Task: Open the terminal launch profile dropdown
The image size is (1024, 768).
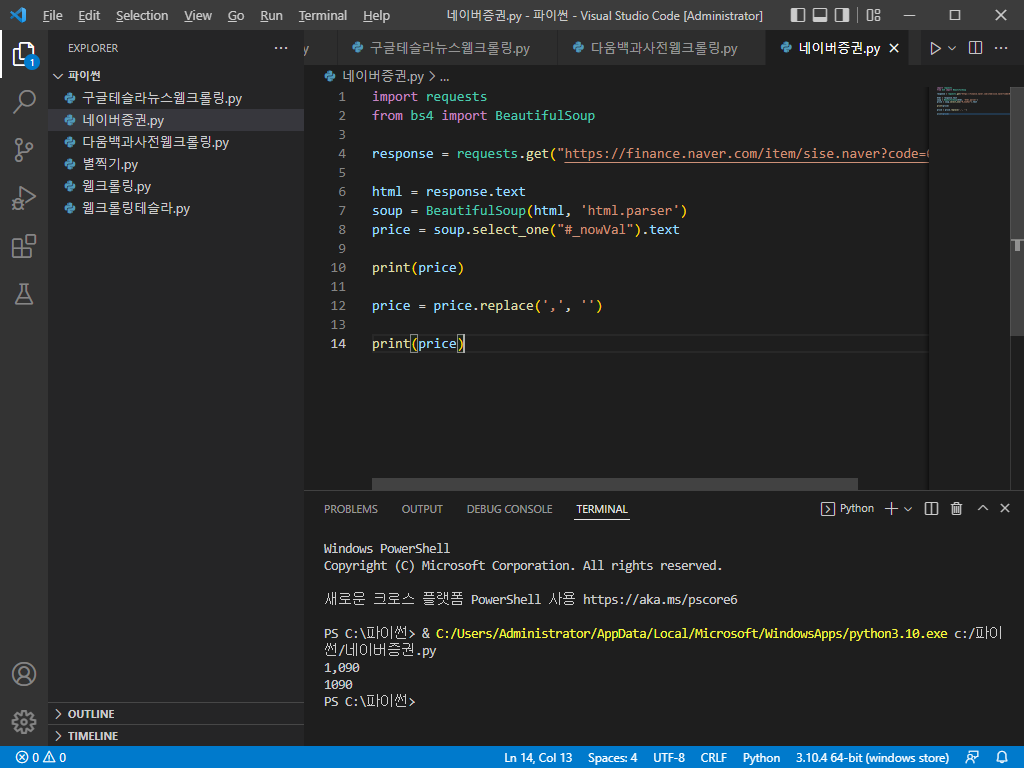Action: coord(908,509)
